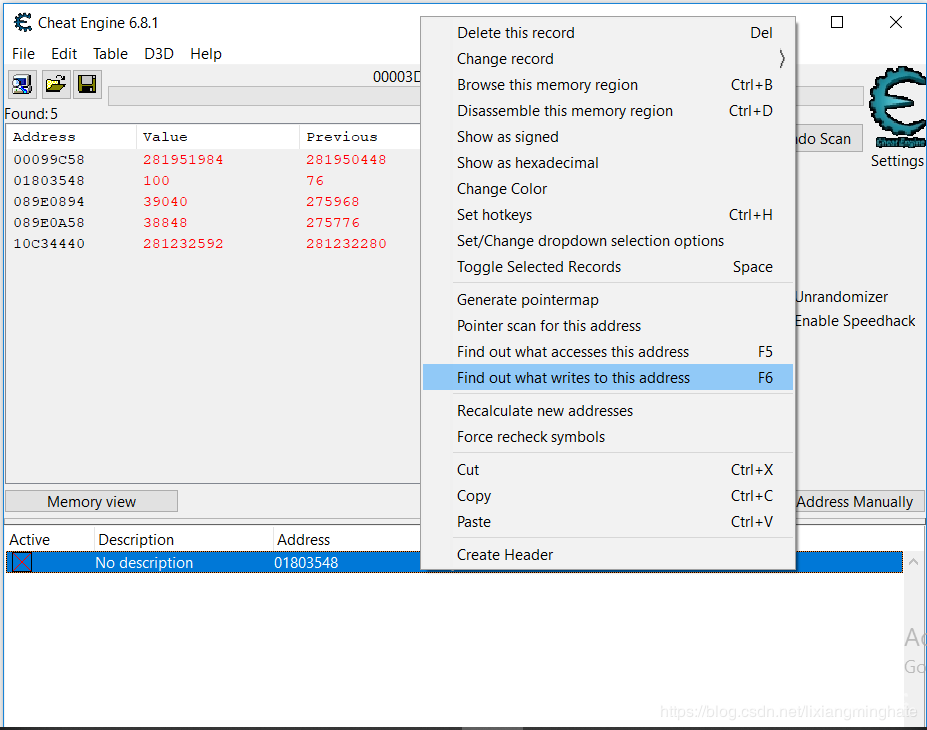Click the address list scrollbar up arrow

coord(913,562)
